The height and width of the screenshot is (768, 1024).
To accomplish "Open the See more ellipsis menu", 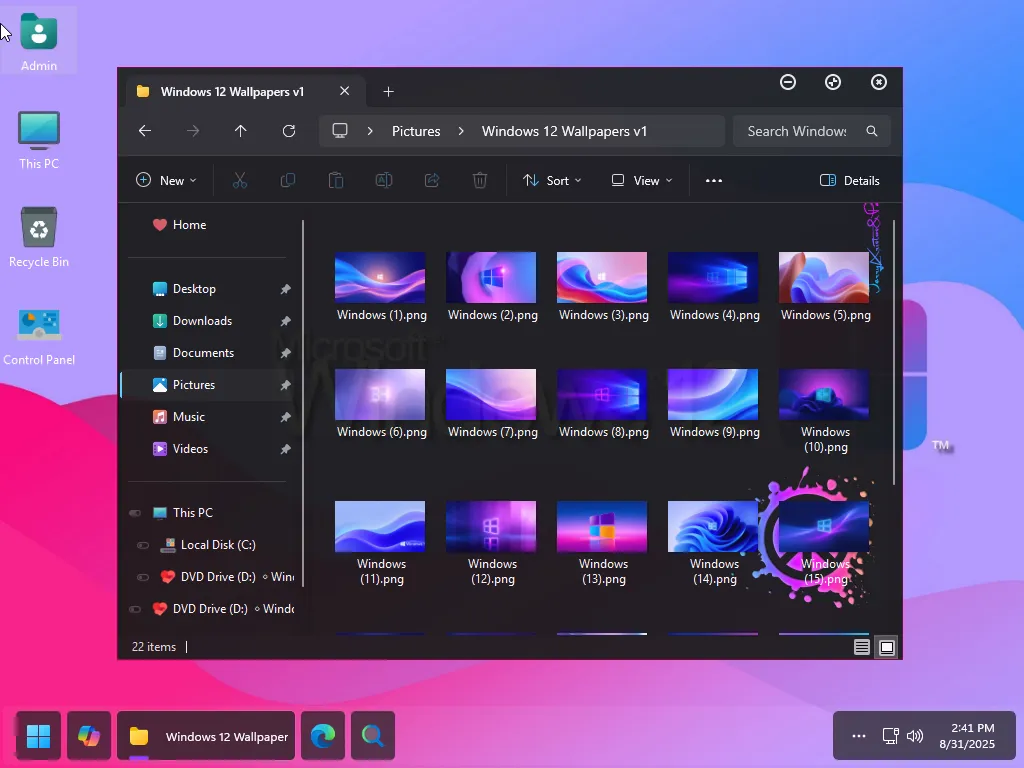I will coord(714,180).
